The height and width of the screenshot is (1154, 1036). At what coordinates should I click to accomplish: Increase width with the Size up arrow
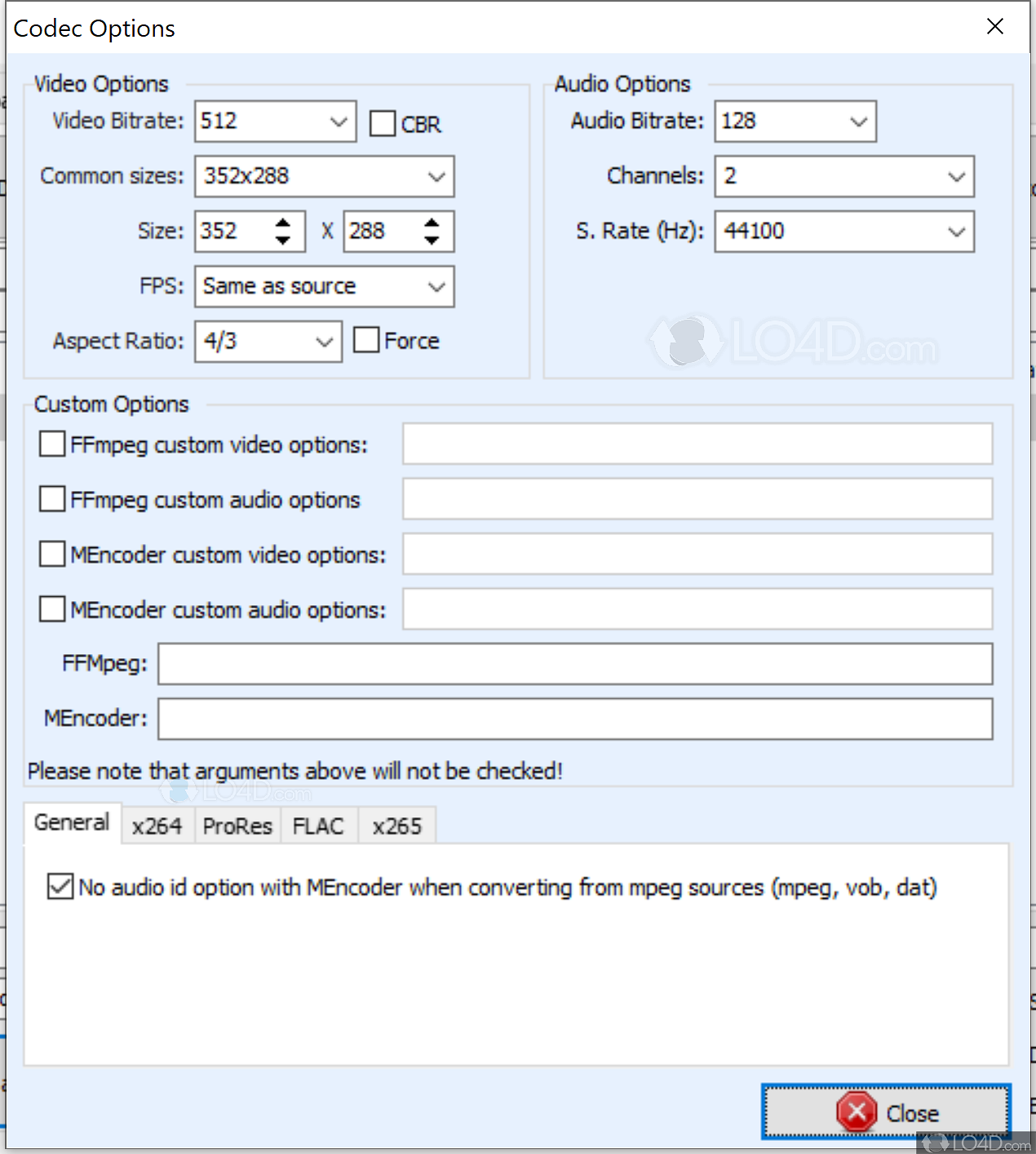click(x=283, y=223)
